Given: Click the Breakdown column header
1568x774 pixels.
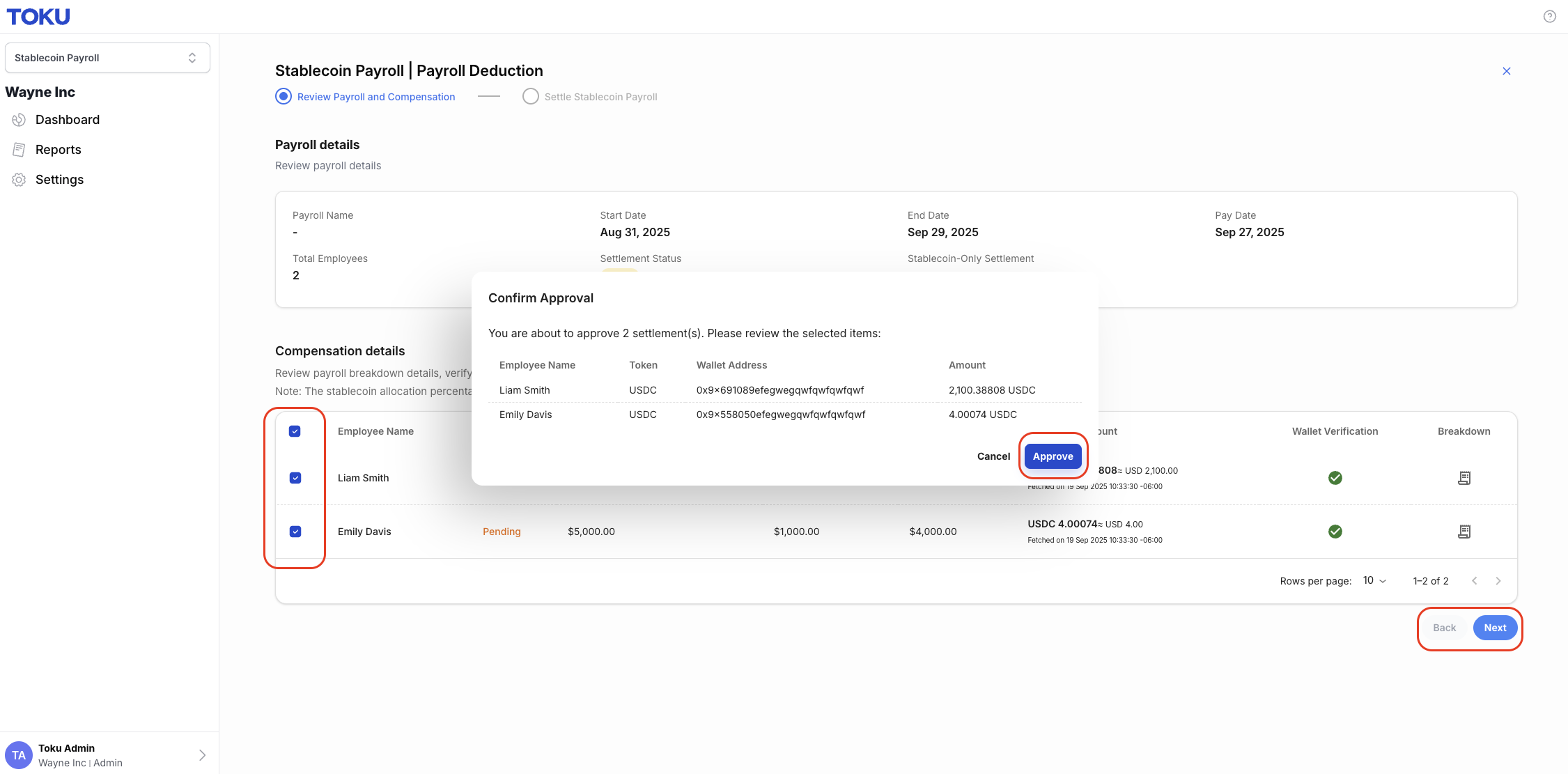Looking at the screenshot, I should 1464,431.
